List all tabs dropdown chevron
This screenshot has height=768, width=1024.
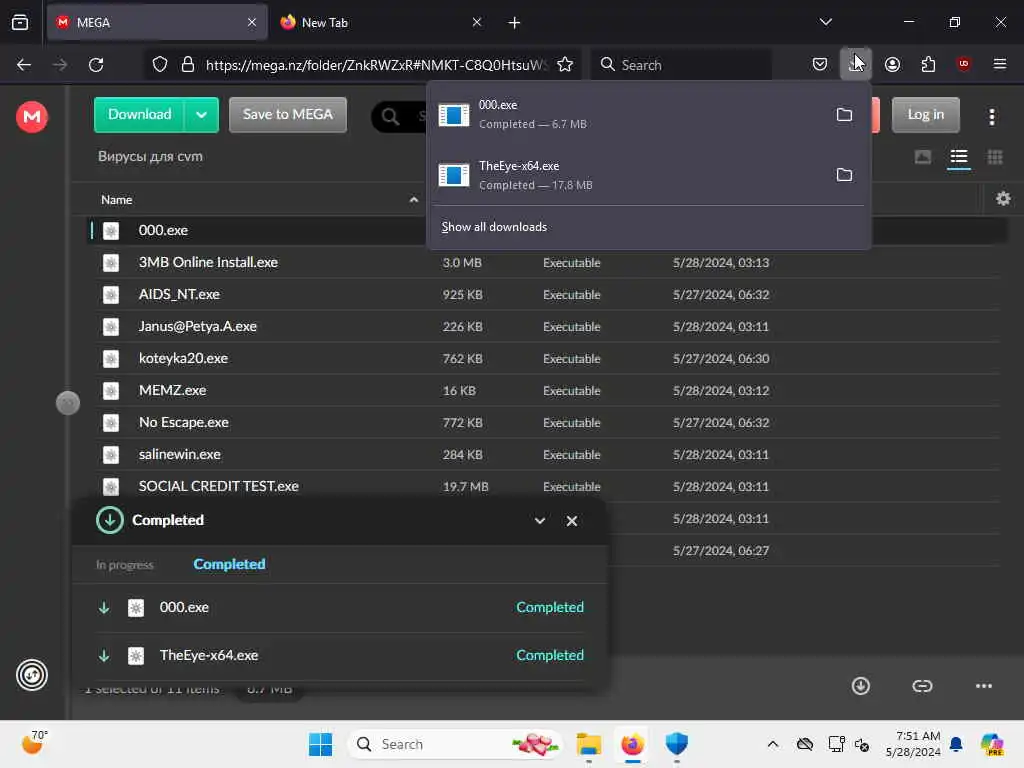point(825,22)
